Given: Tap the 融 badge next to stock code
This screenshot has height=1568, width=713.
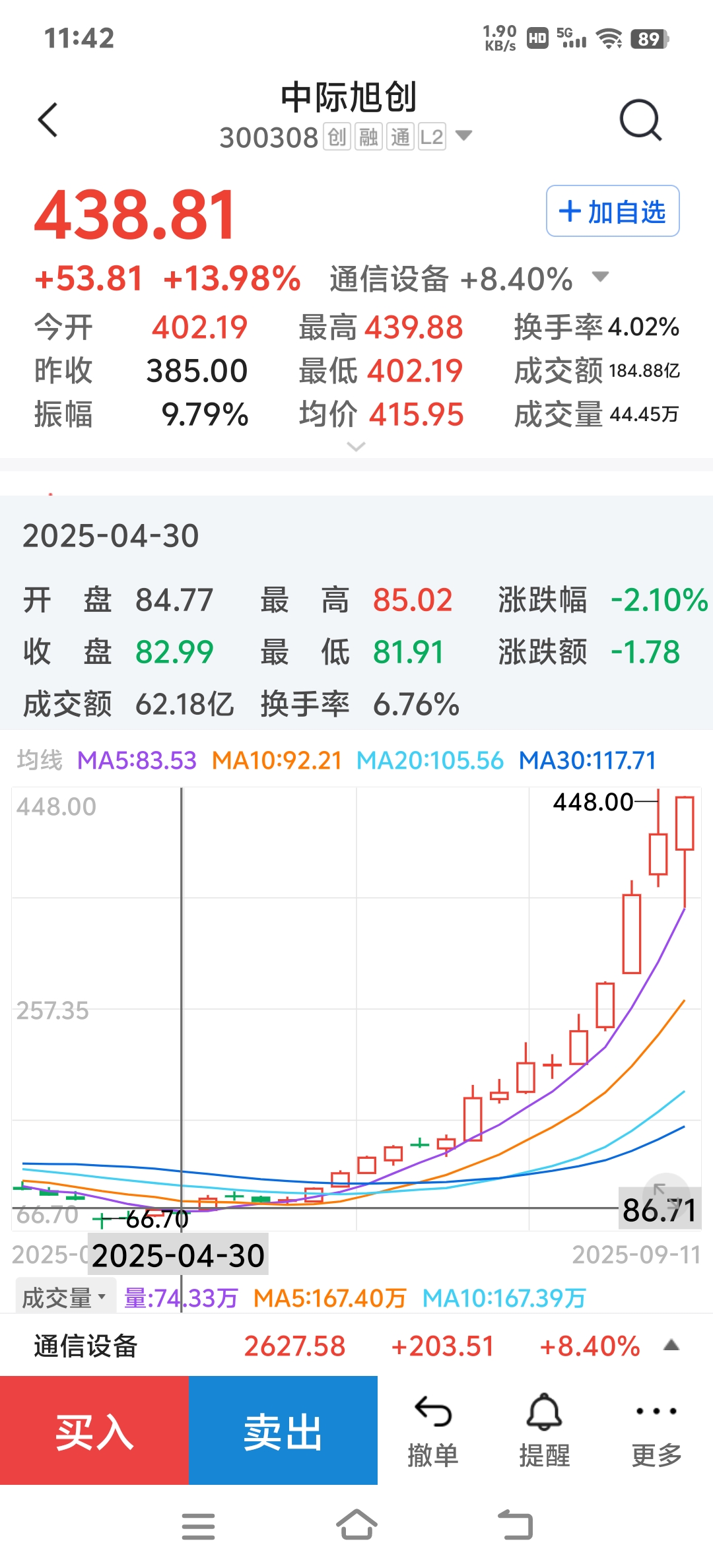Looking at the screenshot, I should pyautogui.click(x=368, y=137).
